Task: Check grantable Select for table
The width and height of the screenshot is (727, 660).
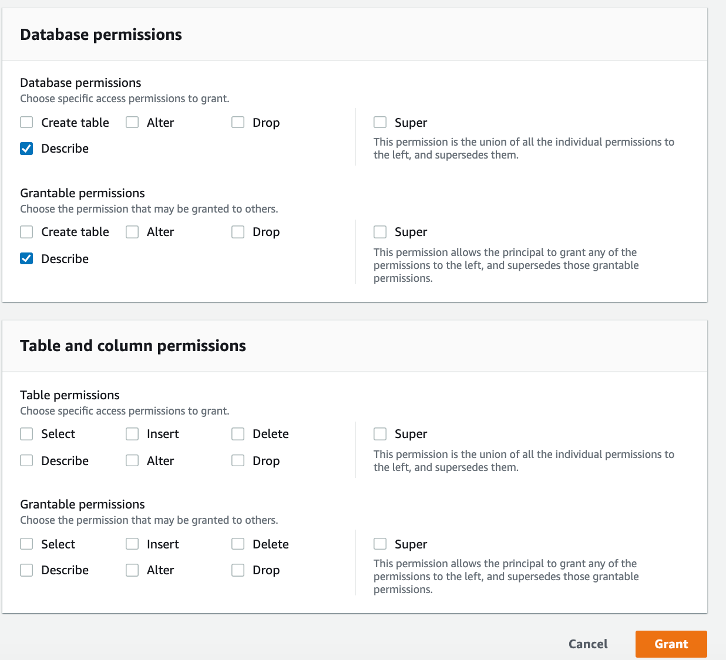Action: pyautogui.click(x=27, y=544)
